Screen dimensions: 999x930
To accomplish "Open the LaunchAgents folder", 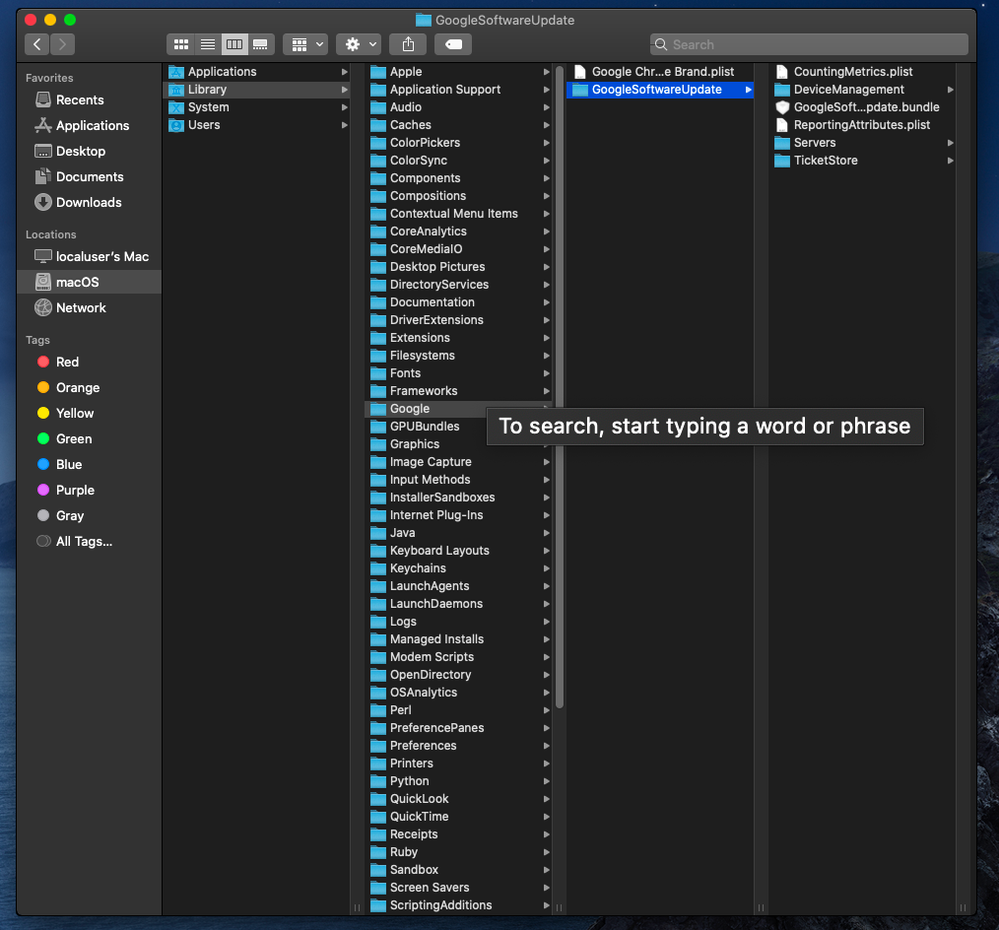I will point(459,586).
